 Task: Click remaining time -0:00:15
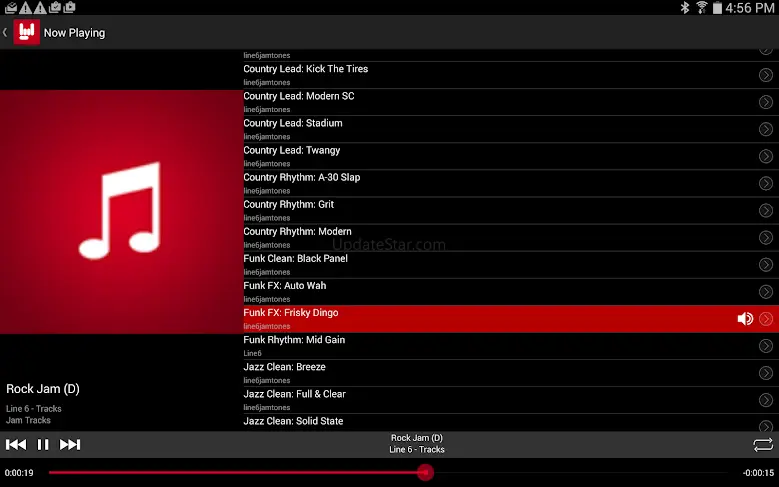758,473
